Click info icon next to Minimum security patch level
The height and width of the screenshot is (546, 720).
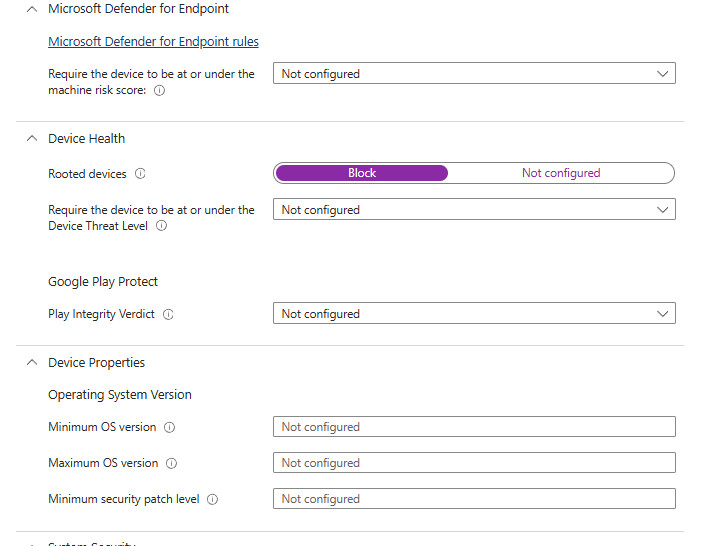(x=212, y=499)
